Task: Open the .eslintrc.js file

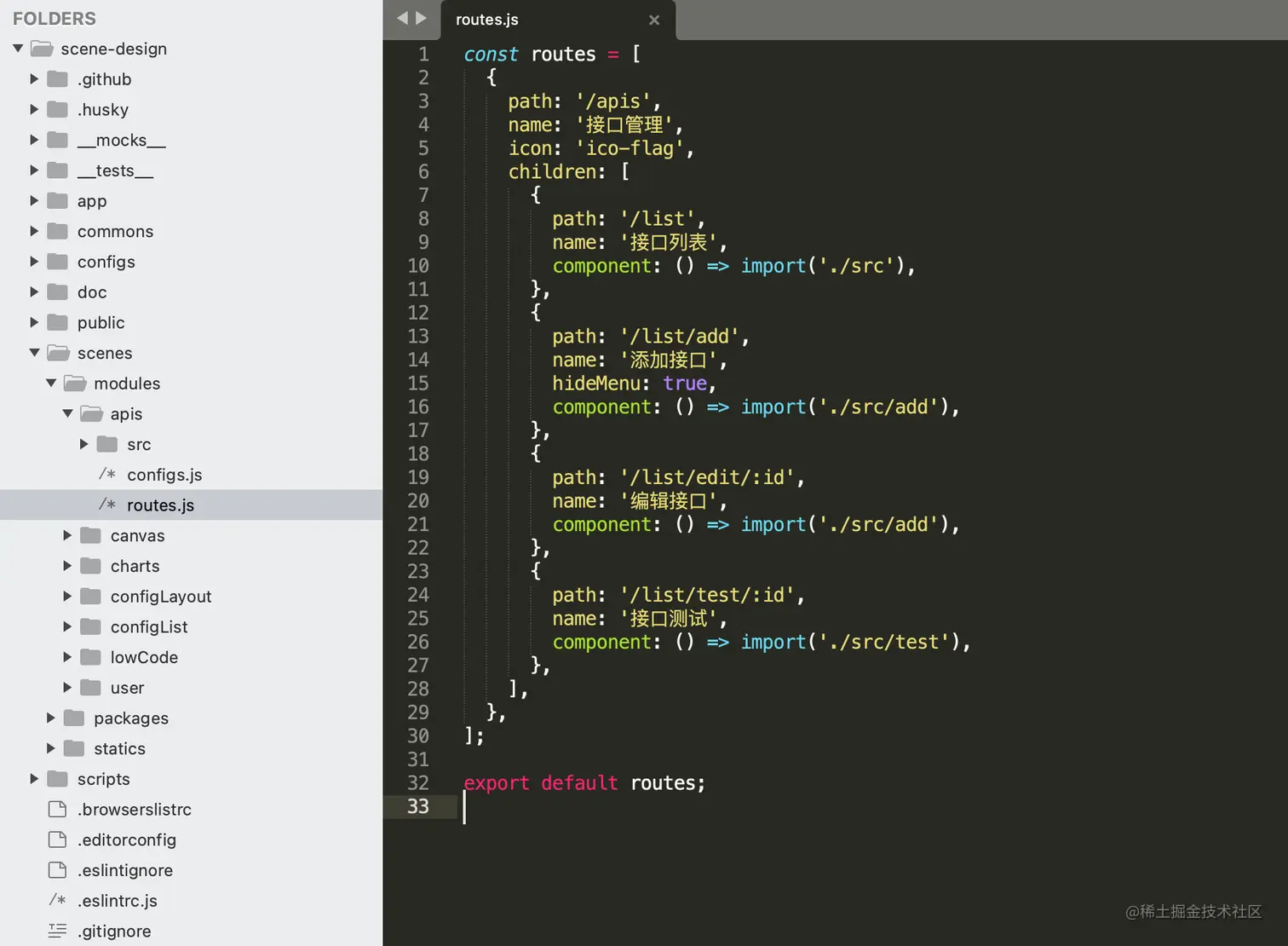Action: tap(118, 901)
